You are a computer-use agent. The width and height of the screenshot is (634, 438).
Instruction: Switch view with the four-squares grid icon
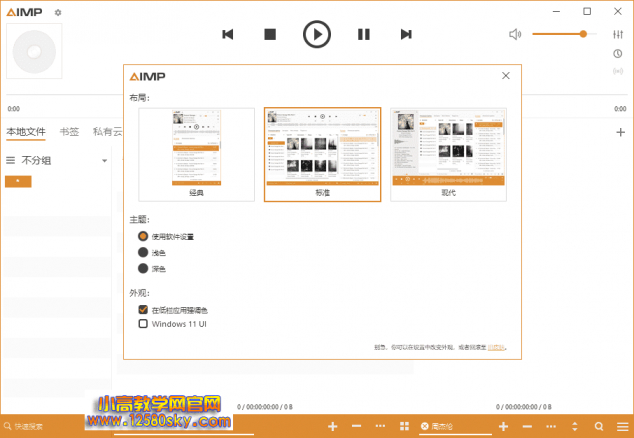(x=404, y=426)
